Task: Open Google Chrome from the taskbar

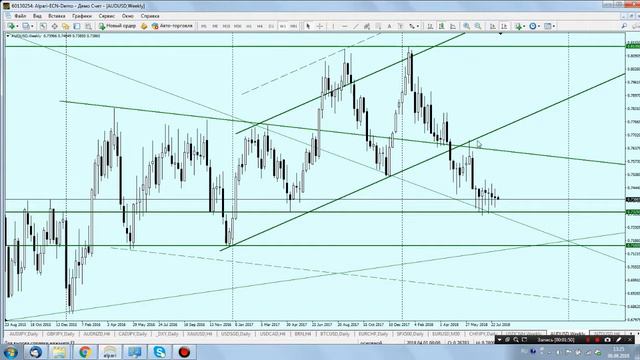Action: click(x=85, y=352)
